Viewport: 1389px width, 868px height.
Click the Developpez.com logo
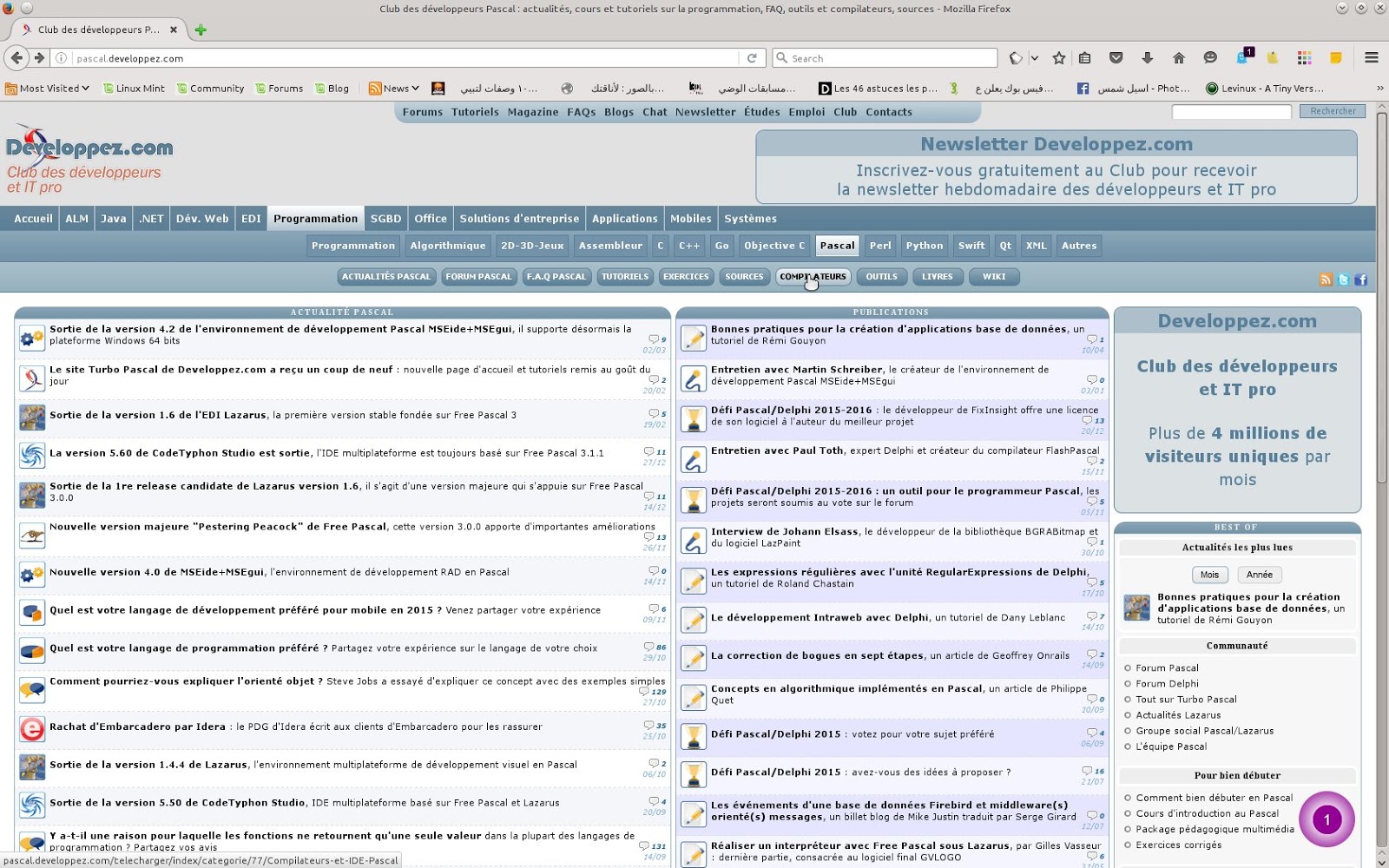click(x=89, y=161)
